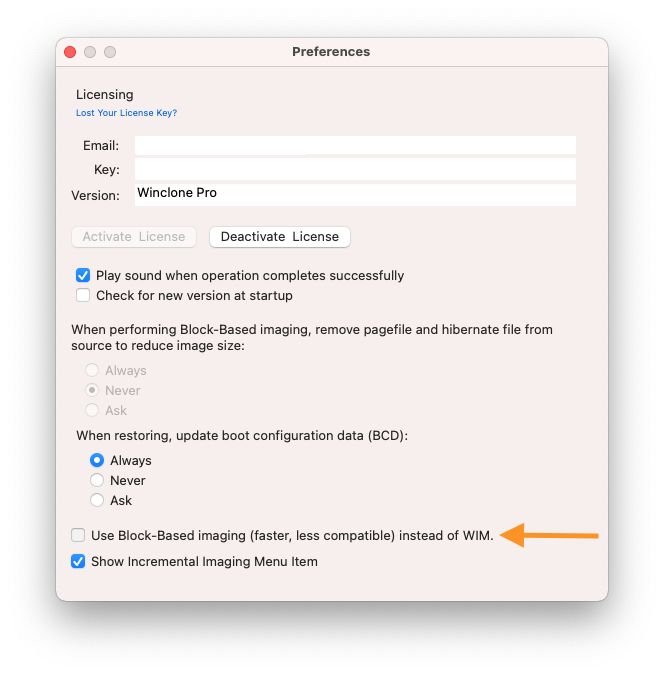Select Always for updating BCD when restoring

click(97, 460)
